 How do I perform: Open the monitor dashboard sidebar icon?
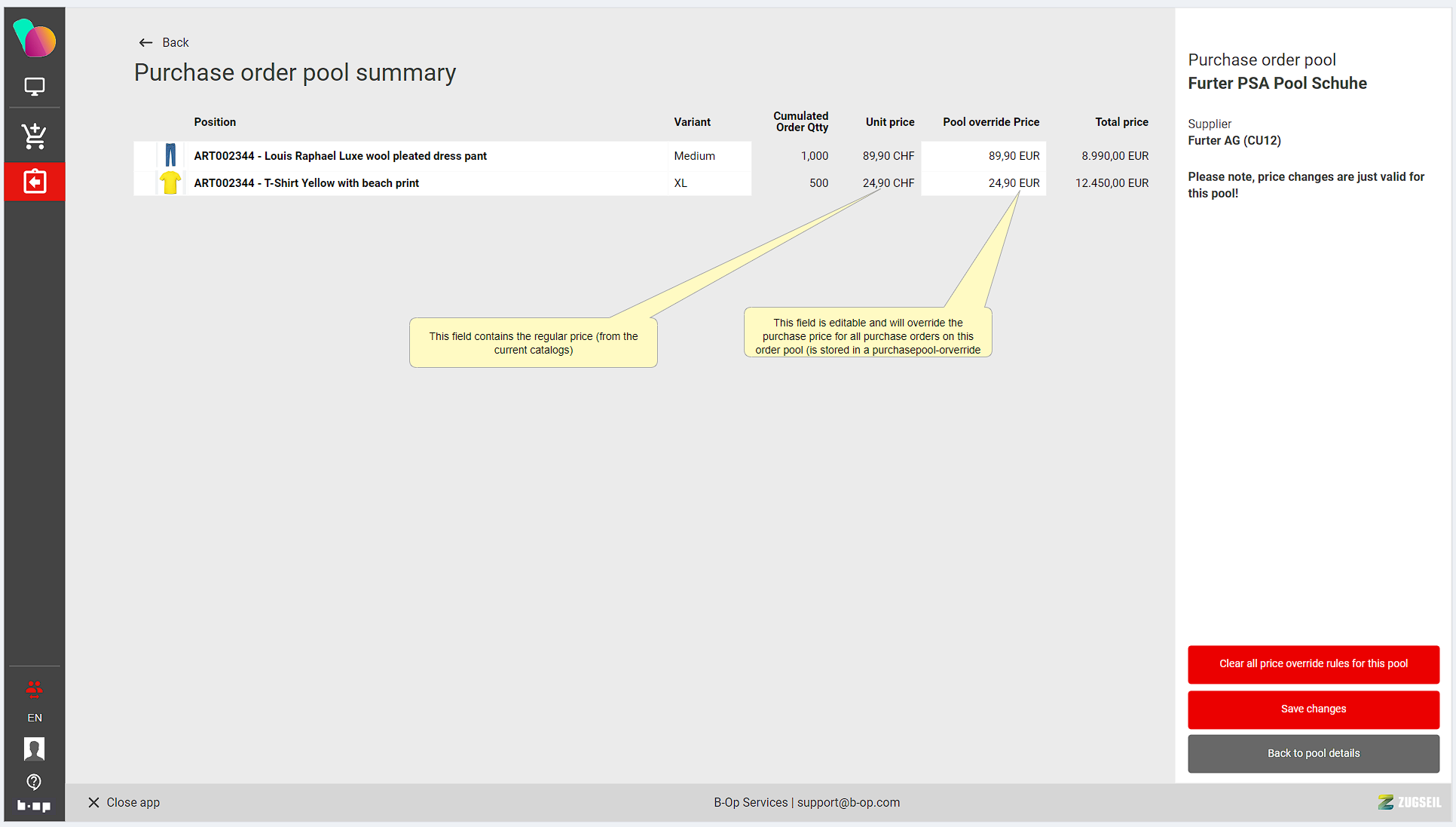click(35, 87)
